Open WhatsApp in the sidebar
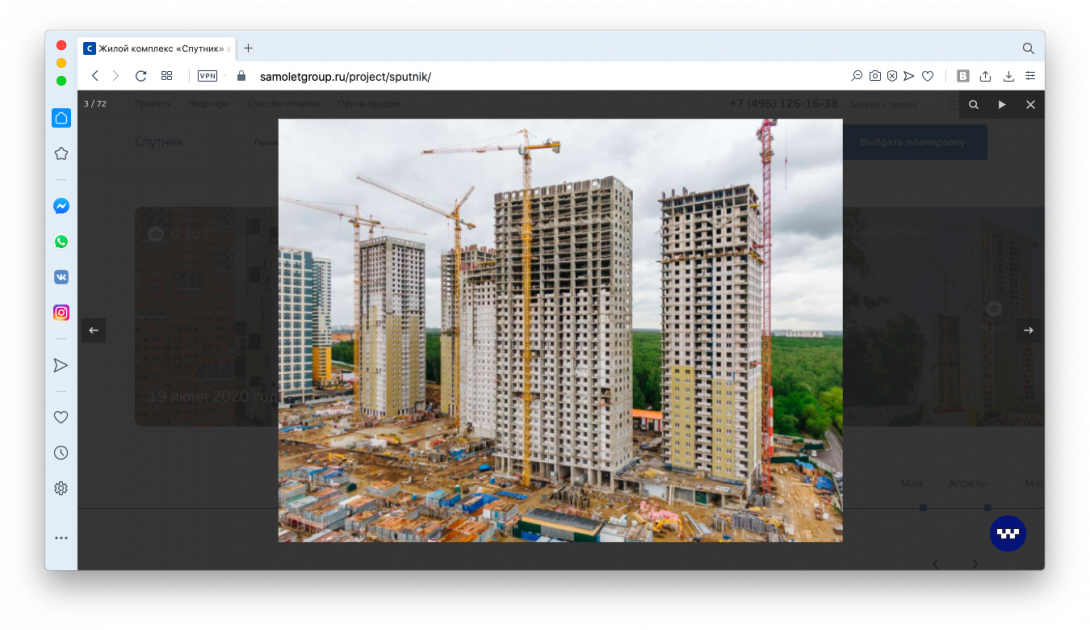Image resolution: width=1090 pixels, height=630 pixels. pyautogui.click(x=61, y=242)
